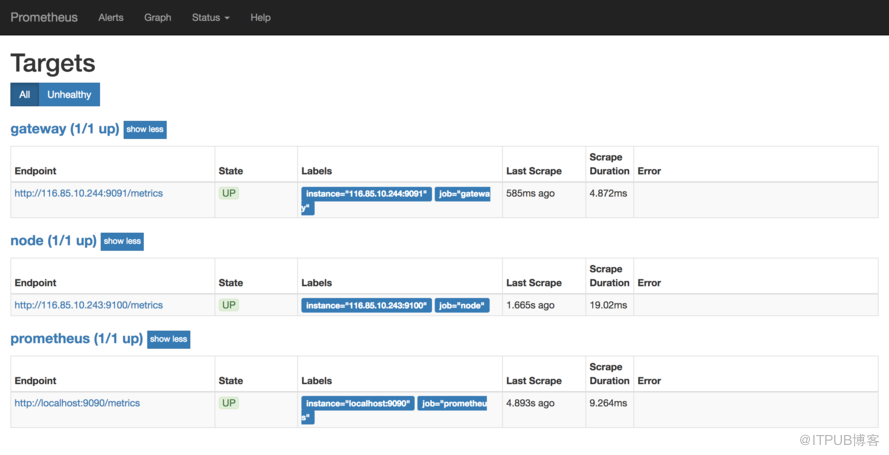Open the Prometheus home brand link
The height and width of the screenshot is (455, 889).
point(44,18)
